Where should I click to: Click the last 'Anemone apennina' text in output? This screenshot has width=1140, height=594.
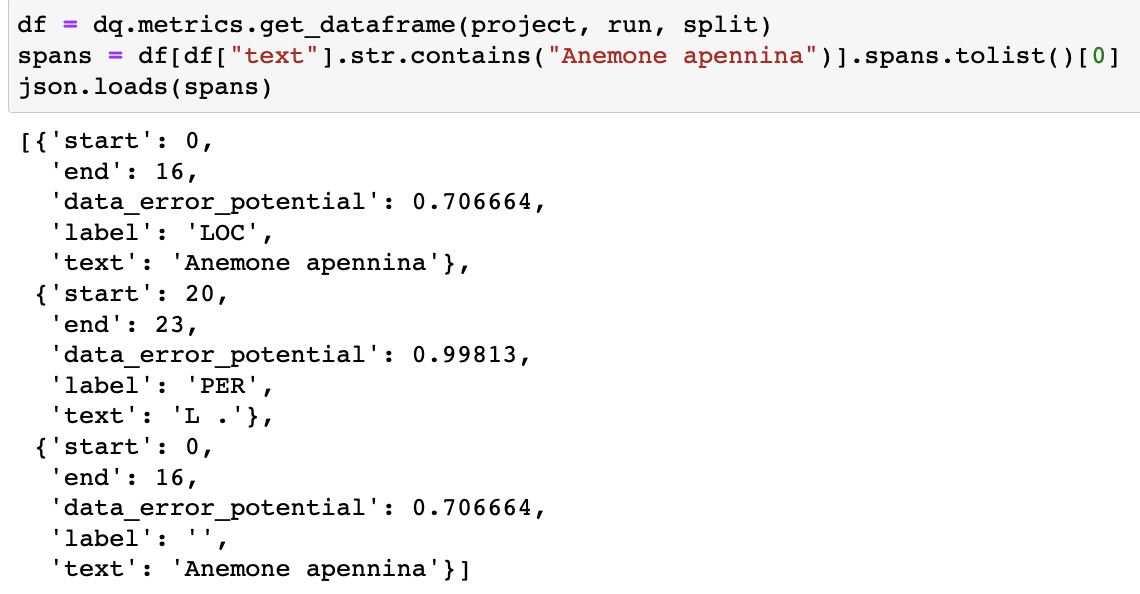tap(305, 569)
